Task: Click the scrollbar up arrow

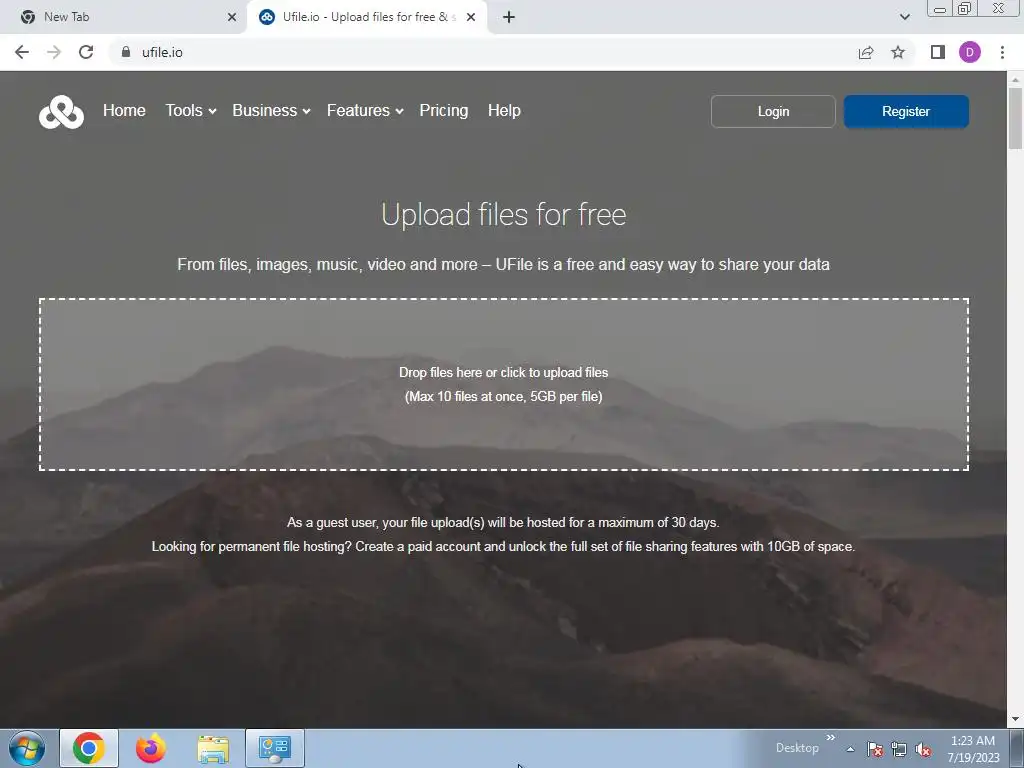Action: (1015, 79)
